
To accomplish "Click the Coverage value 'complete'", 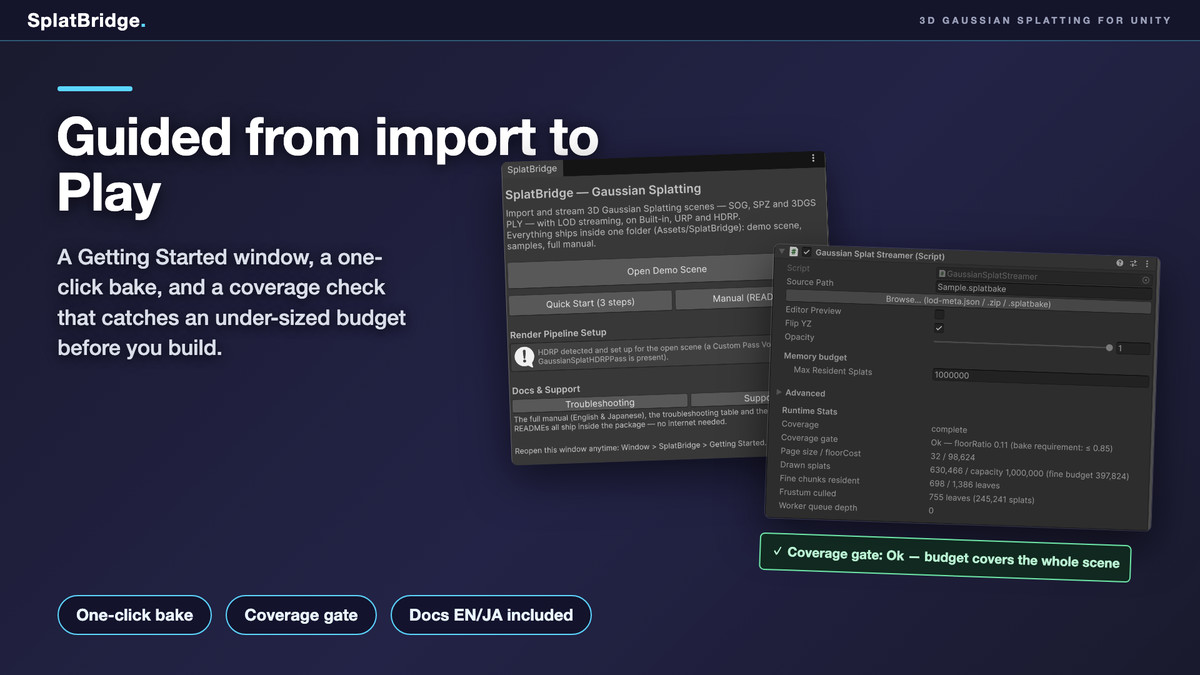I will 948,429.
